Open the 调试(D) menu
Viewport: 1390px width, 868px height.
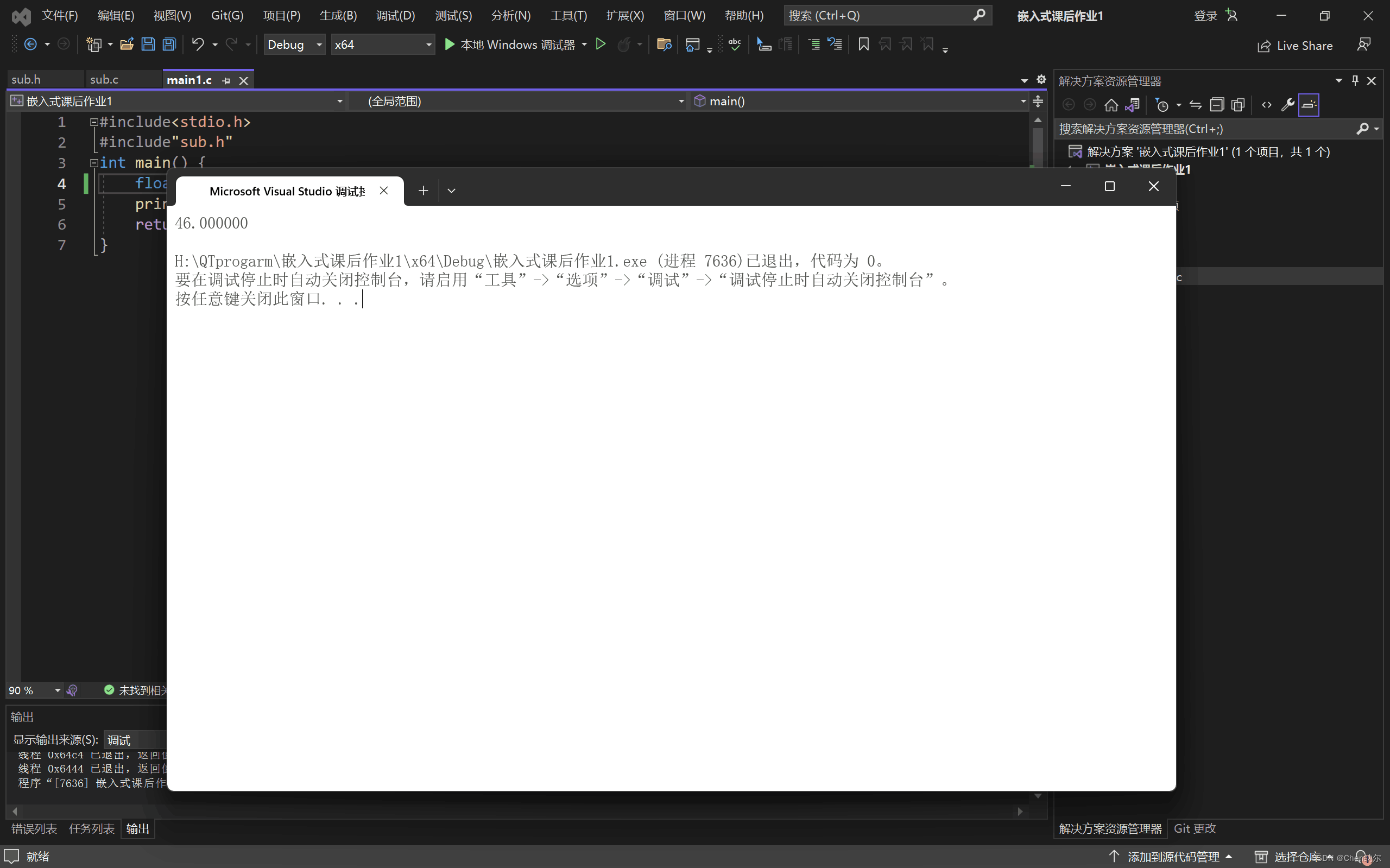click(396, 16)
